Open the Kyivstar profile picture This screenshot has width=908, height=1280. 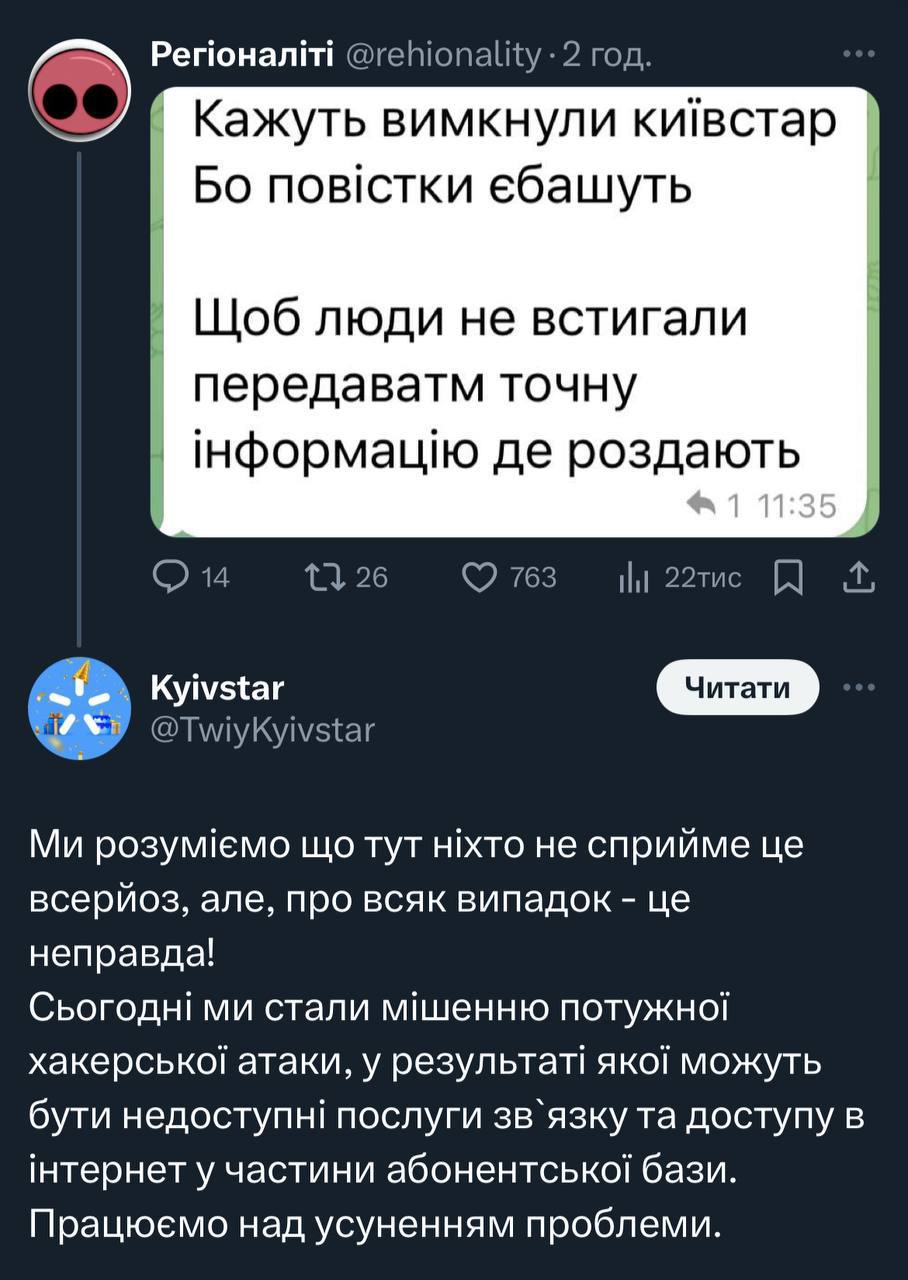click(x=79, y=709)
